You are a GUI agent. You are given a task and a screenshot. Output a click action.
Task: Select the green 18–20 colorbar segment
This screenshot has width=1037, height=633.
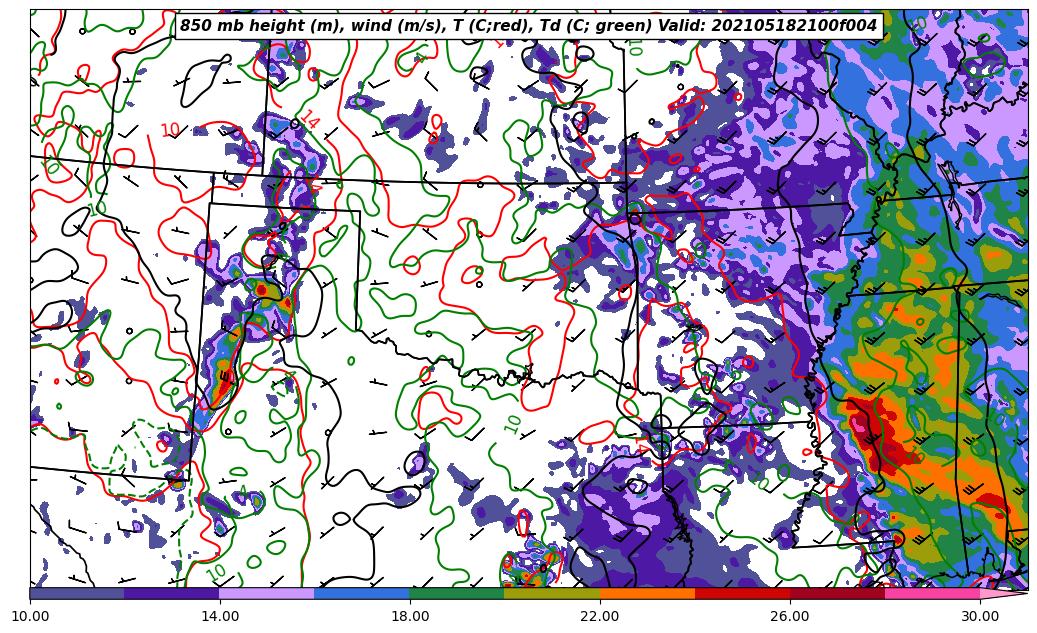[x=457, y=593]
